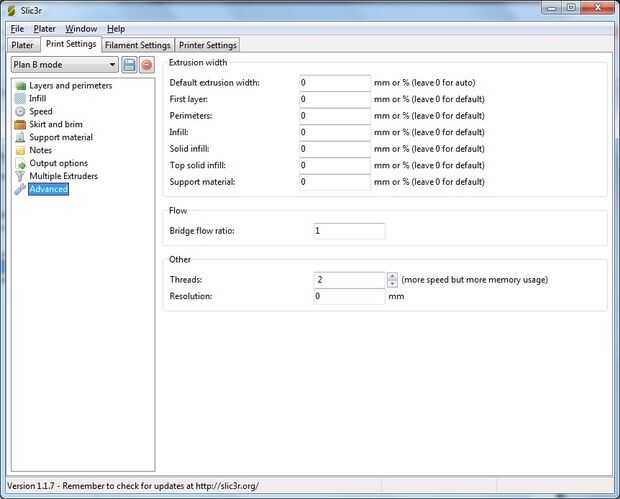Click the 'Flow' group heading

click(x=178, y=211)
